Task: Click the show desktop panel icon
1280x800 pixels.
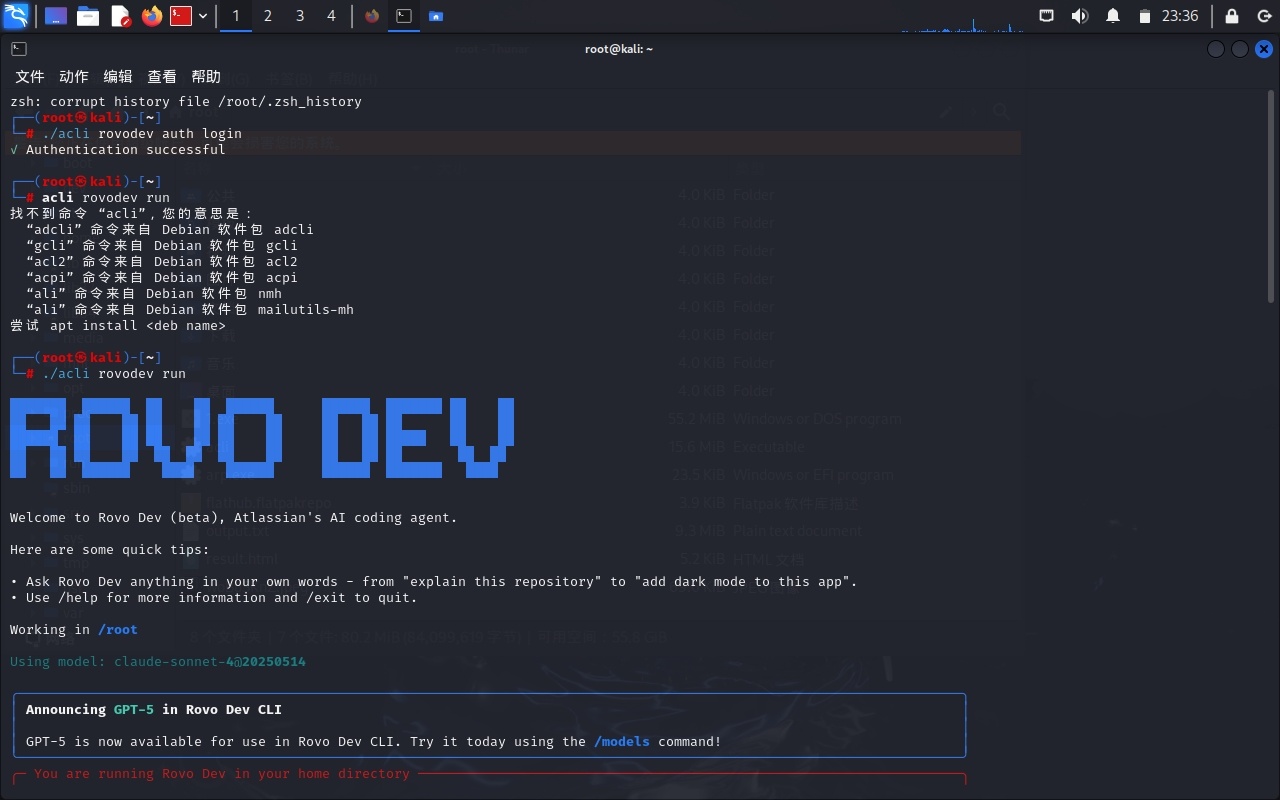Action: point(56,16)
